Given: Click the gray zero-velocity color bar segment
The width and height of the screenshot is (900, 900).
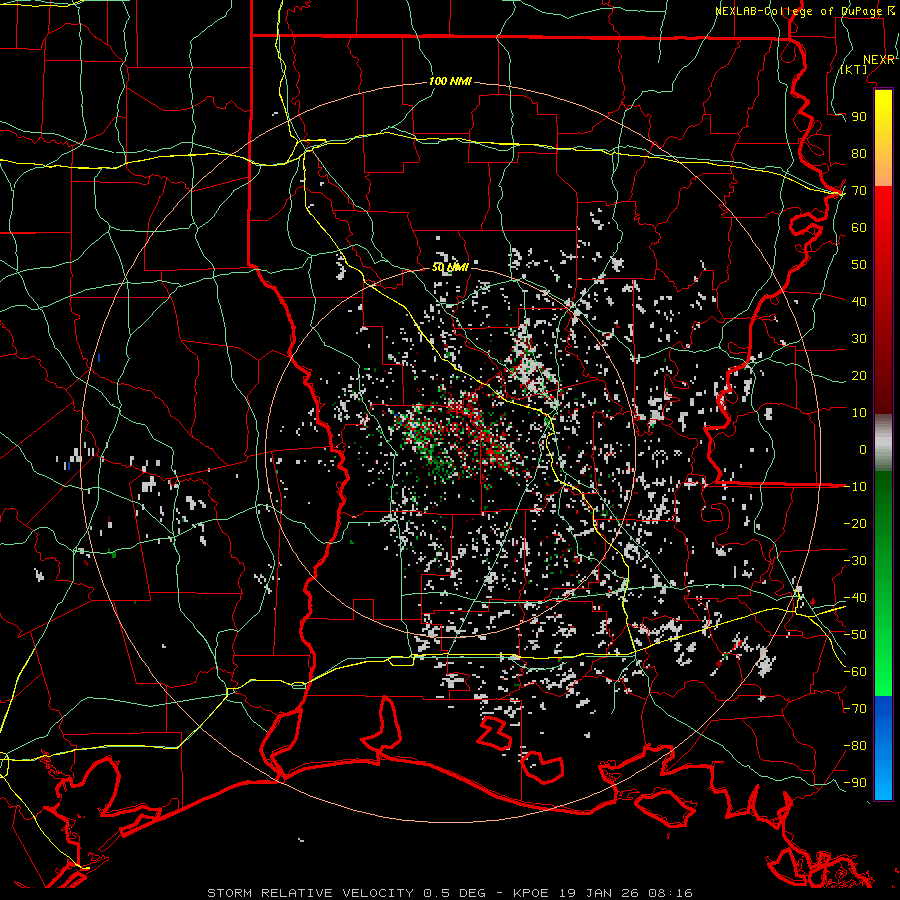Looking at the screenshot, I should coord(883,443).
